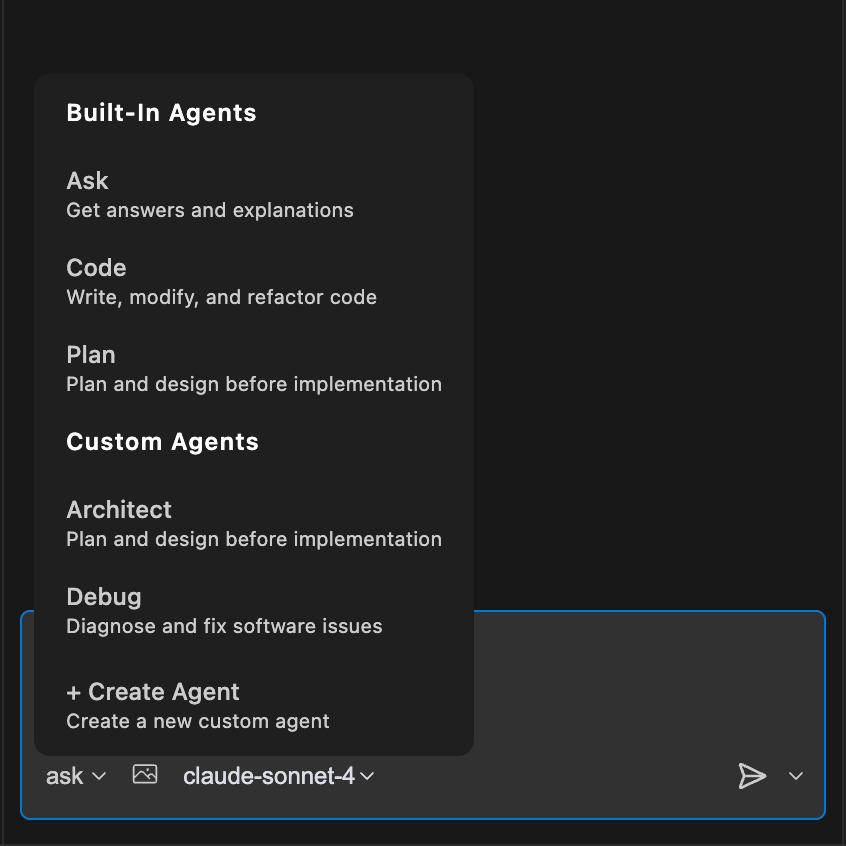Select the Debug custom agent

click(x=104, y=597)
